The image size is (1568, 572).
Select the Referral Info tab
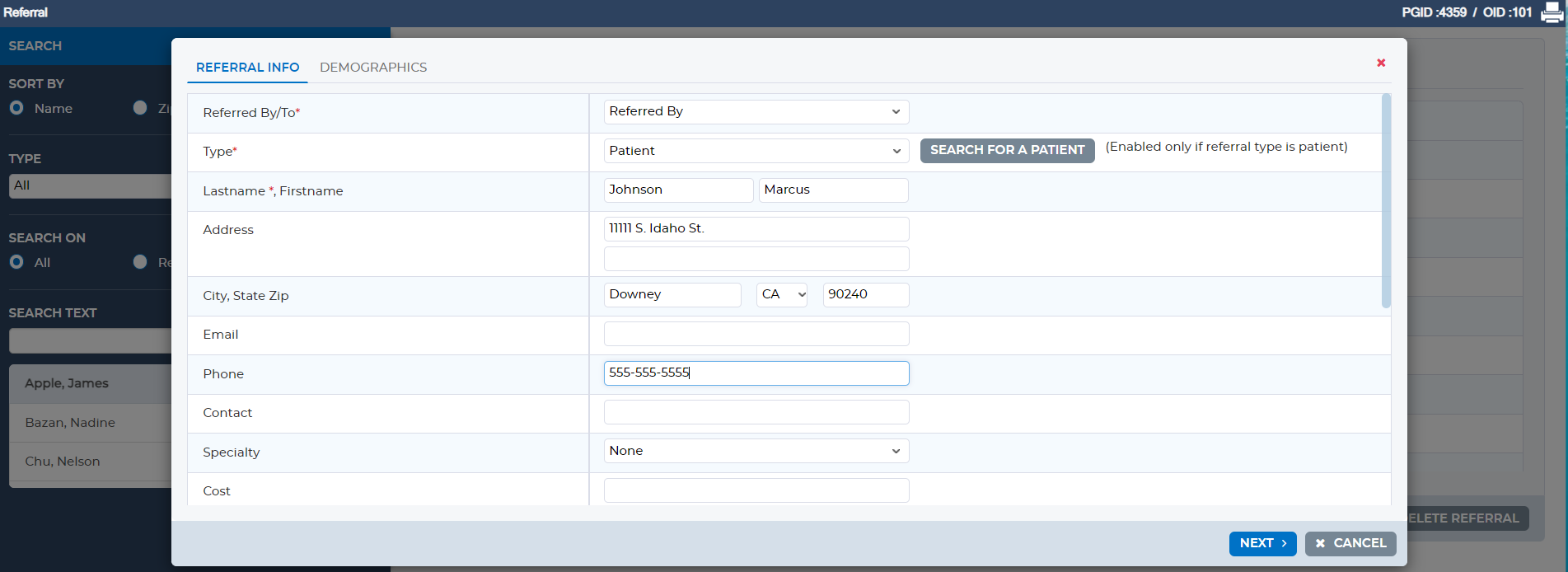click(247, 68)
